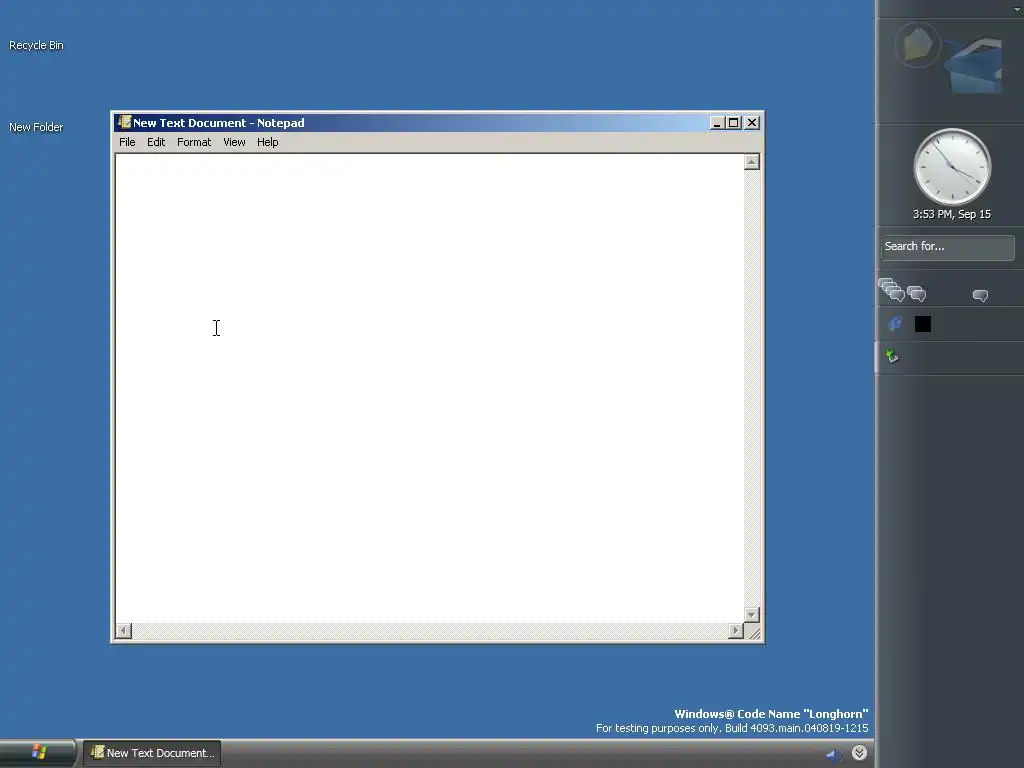
Task: Click the horizontal scrollbar left arrow
Action: point(123,630)
